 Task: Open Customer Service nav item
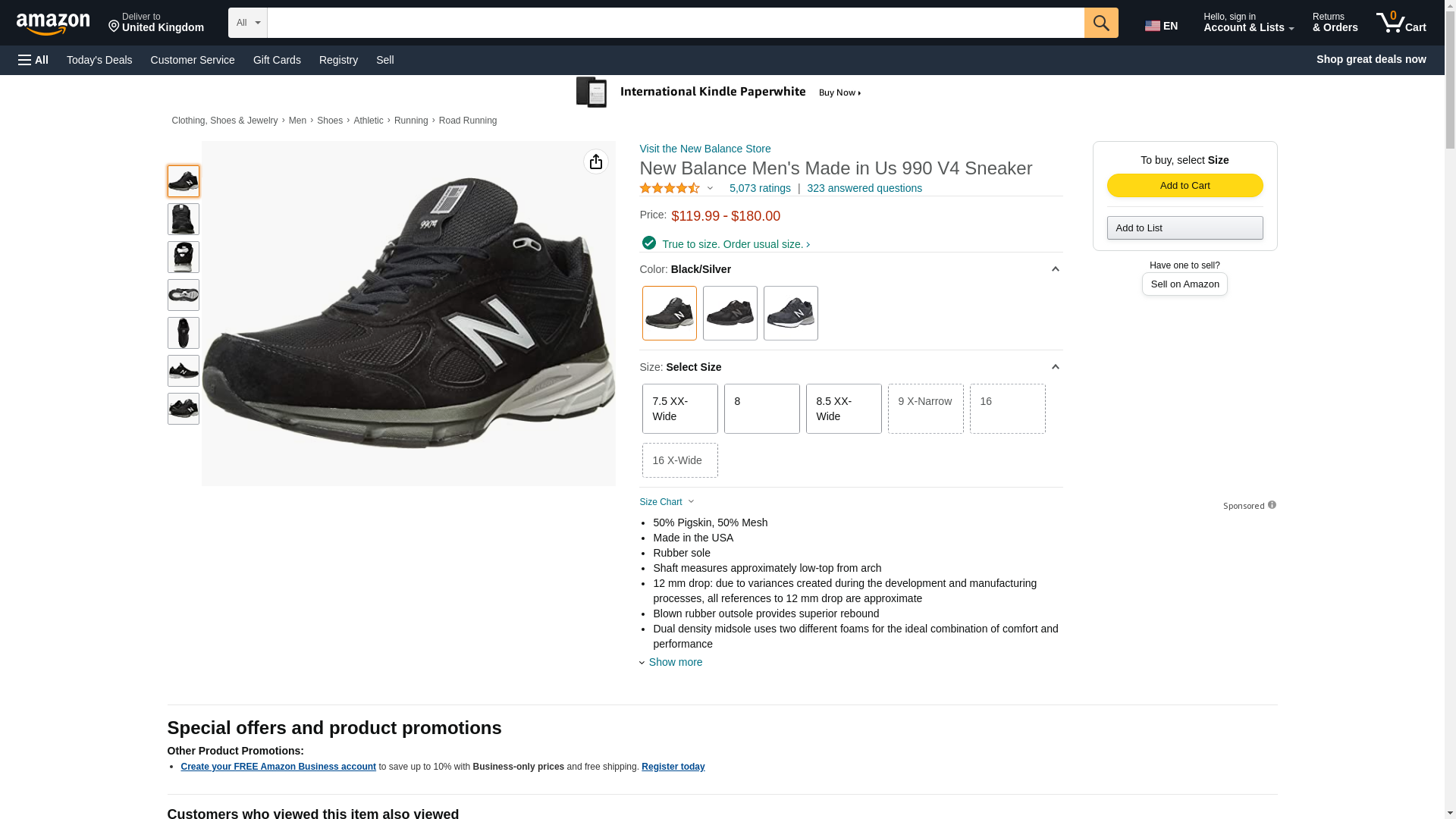pyautogui.click(x=193, y=60)
